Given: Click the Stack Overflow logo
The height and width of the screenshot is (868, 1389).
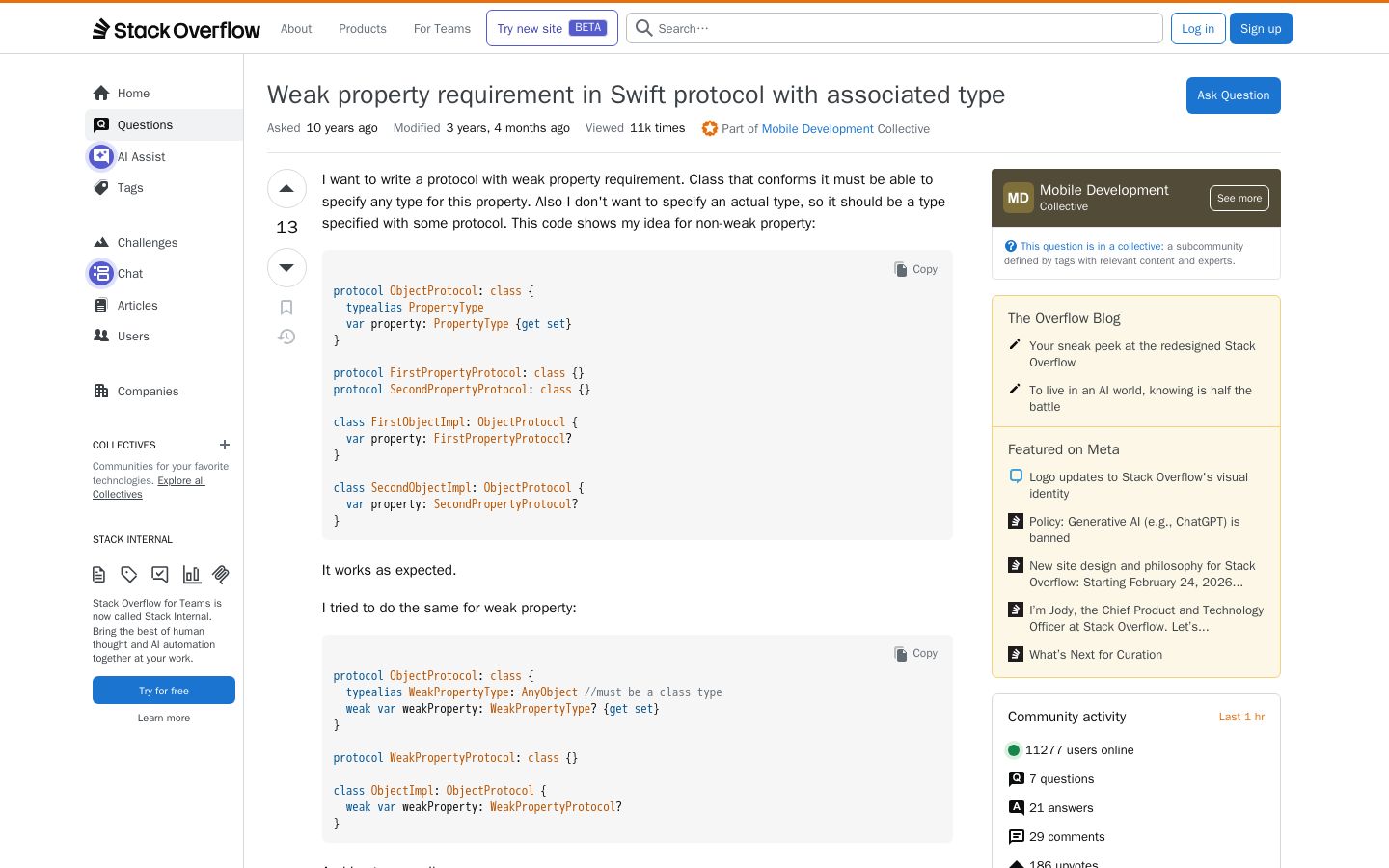Looking at the screenshot, I should 177,29.
